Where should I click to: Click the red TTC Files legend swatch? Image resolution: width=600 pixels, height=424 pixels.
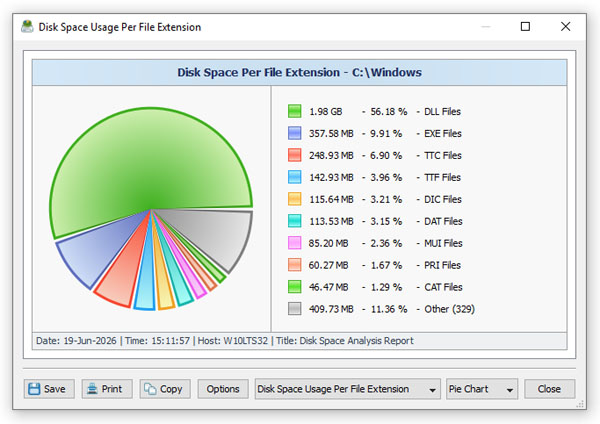(294, 155)
